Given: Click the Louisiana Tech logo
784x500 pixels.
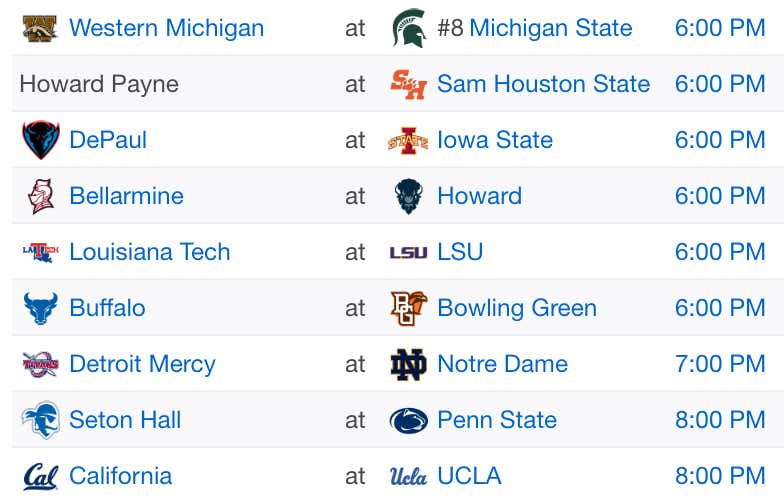Looking at the screenshot, I should click(x=40, y=252).
